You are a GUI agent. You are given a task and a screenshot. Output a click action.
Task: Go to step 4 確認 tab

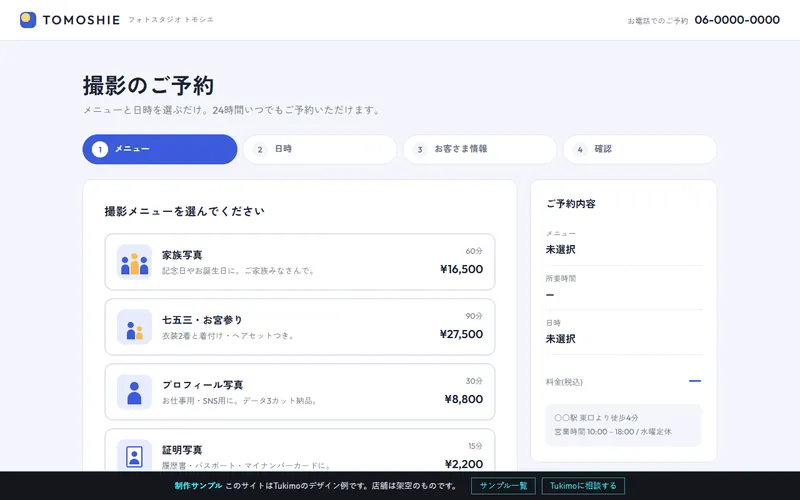640,149
